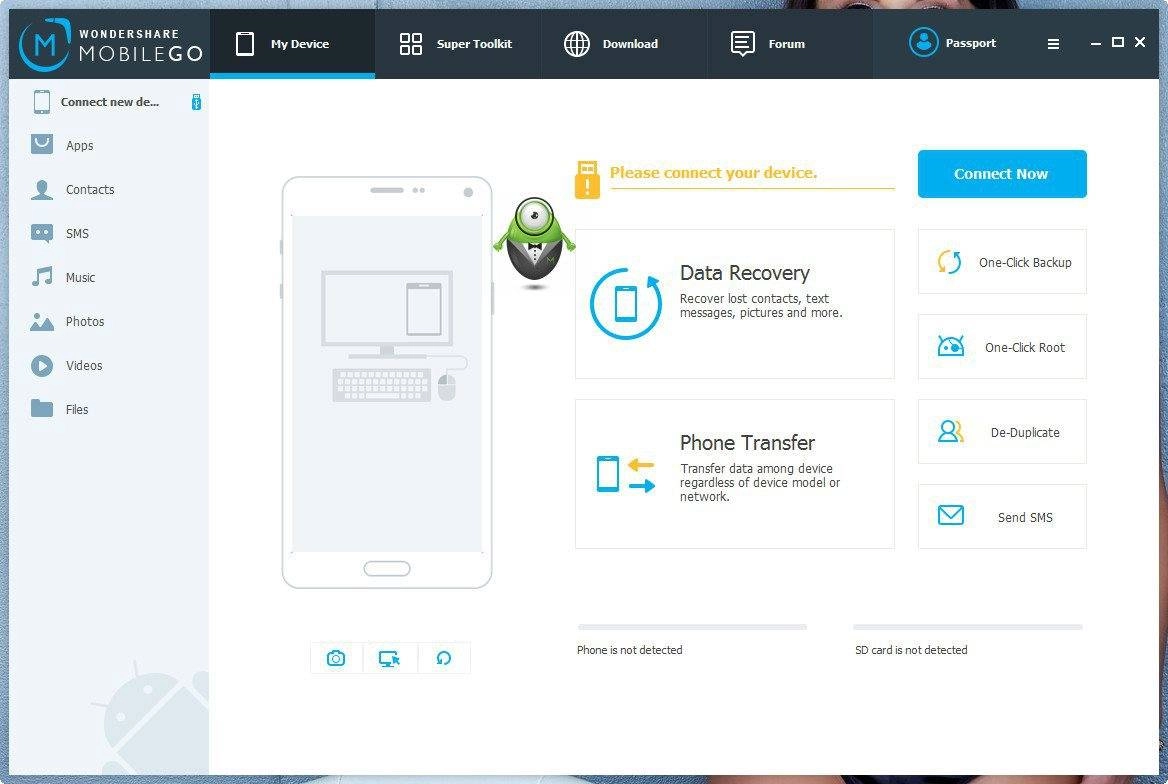Click the SD card storage progress bar
The width and height of the screenshot is (1168, 784).
[968, 627]
